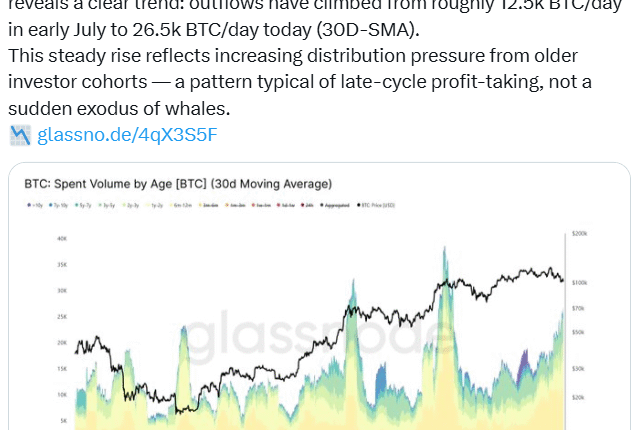Open the glassno.de/4qX3S5F link

127,134
